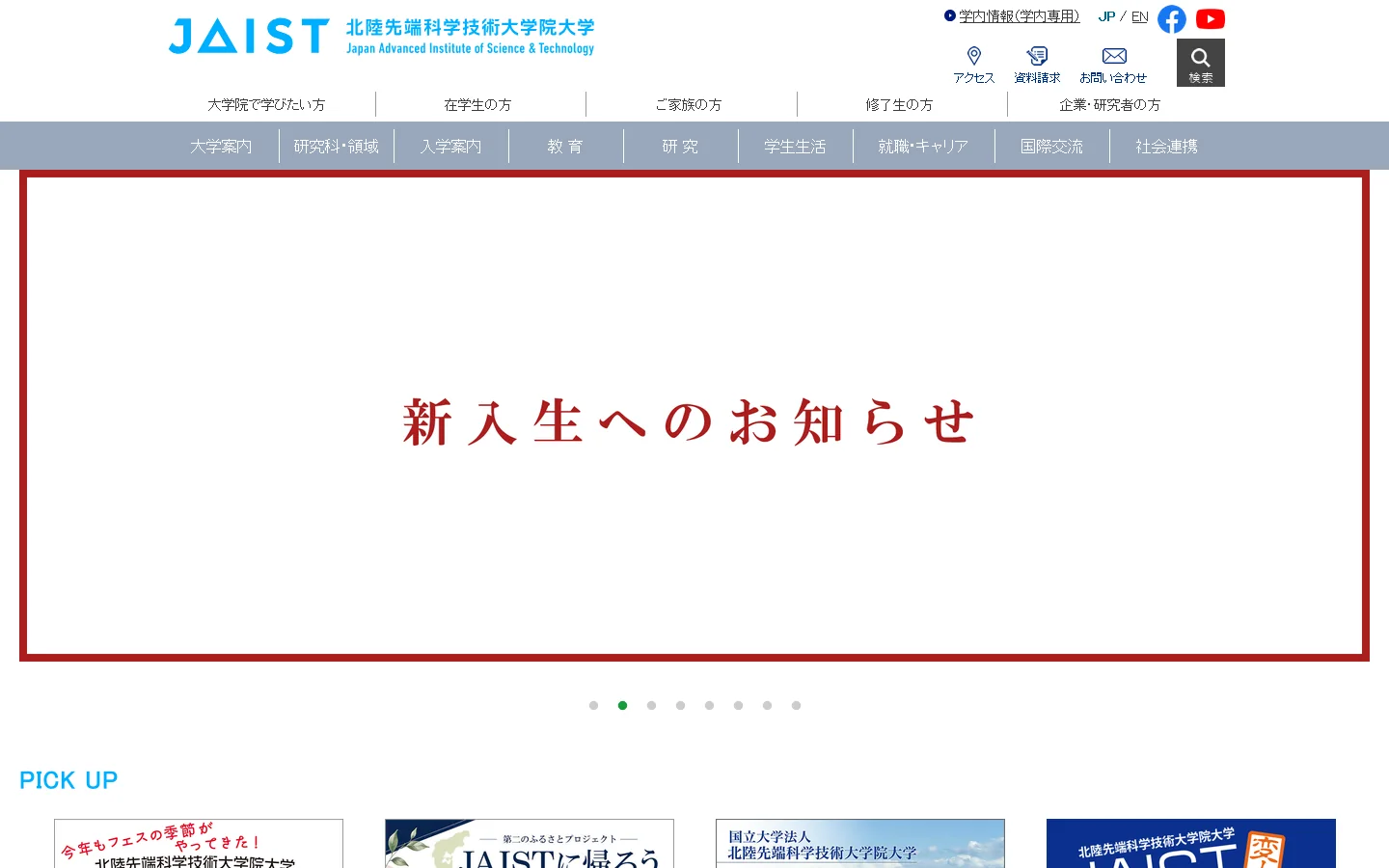Click the 新入生へのお知らせ banner slide
Screen dimensions: 1389x868
coord(694,416)
